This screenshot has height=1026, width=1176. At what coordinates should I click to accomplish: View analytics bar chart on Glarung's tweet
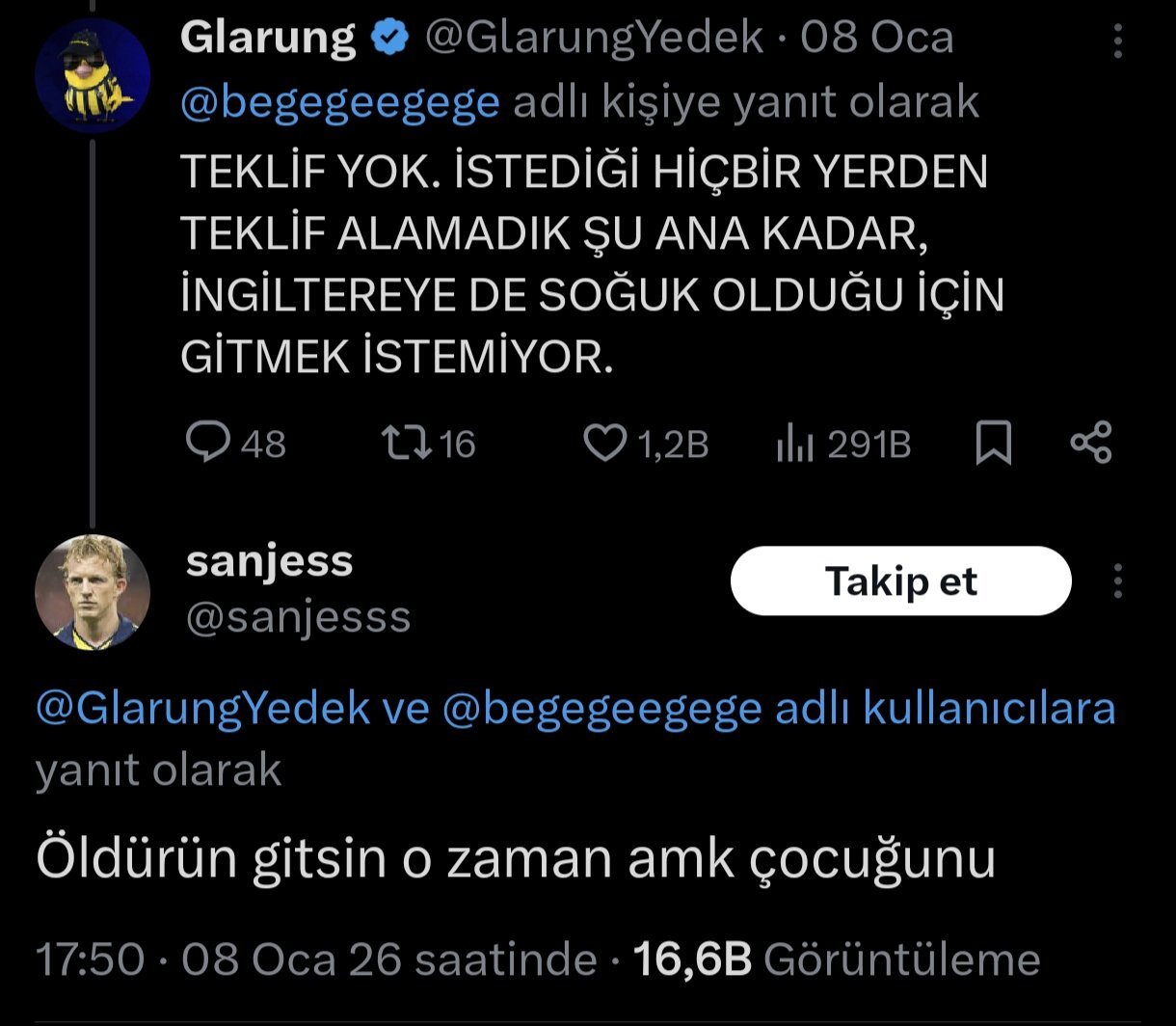(794, 445)
